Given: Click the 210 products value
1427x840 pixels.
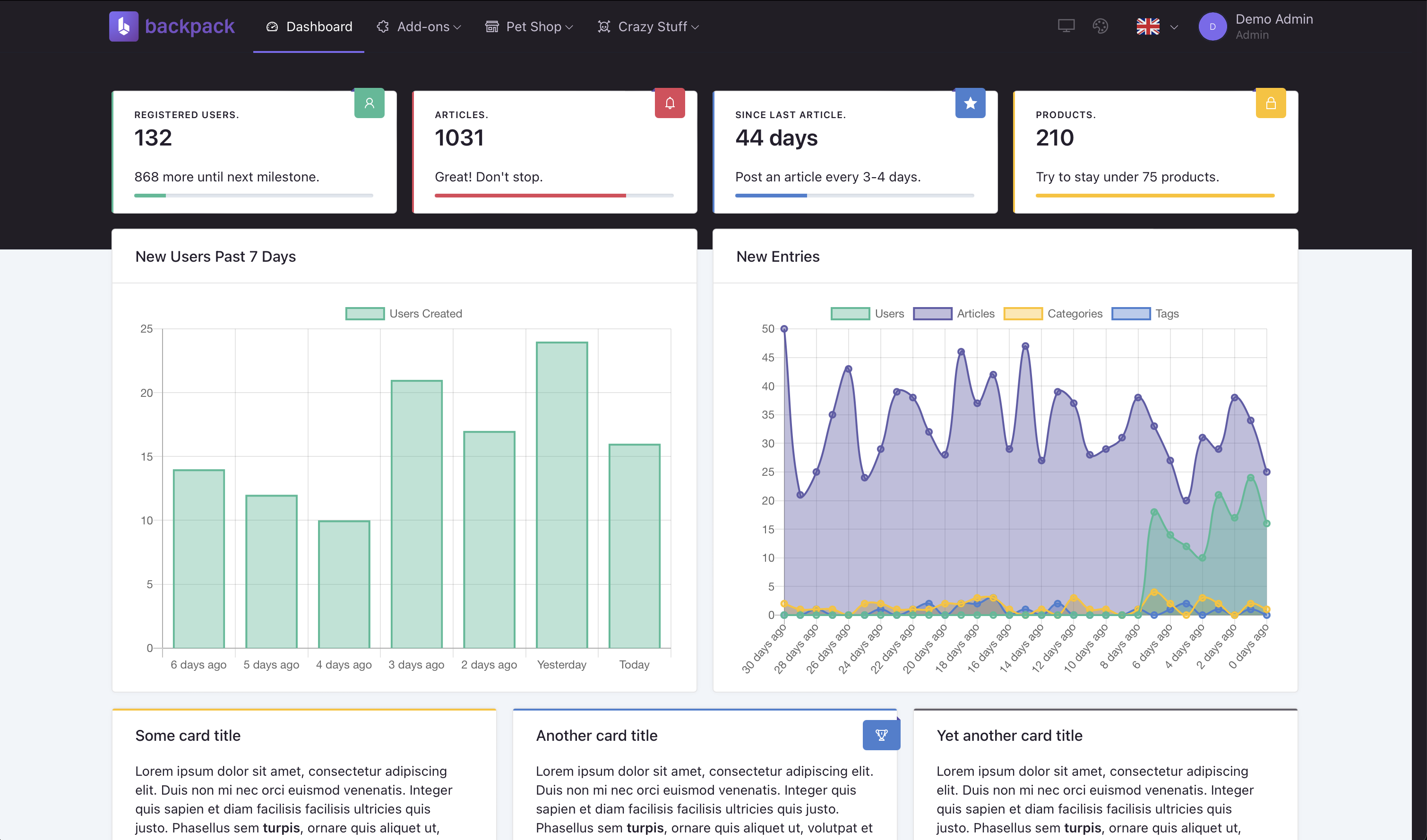Looking at the screenshot, I should pos(1055,137).
